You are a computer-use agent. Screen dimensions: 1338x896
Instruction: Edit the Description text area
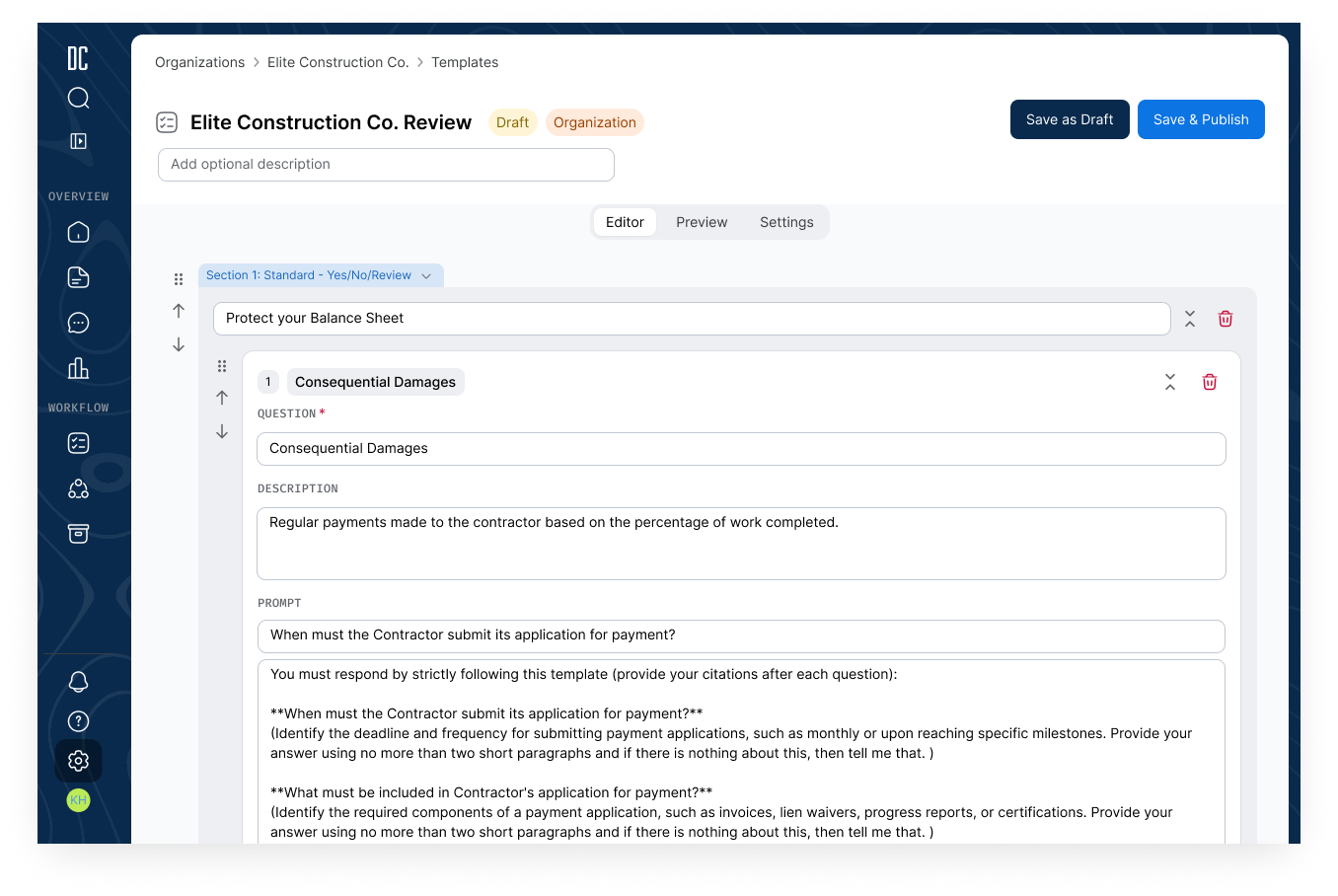coord(741,544)
